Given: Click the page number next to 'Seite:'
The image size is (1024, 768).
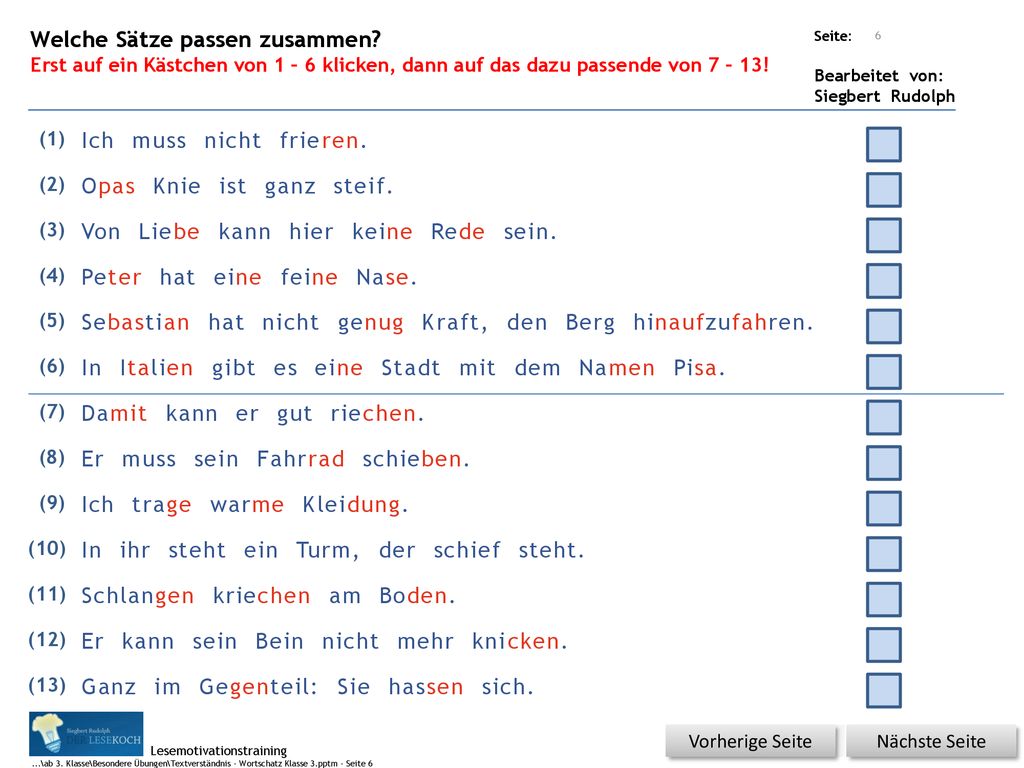Looking at the screenshot, I should (x=878, y=36).
